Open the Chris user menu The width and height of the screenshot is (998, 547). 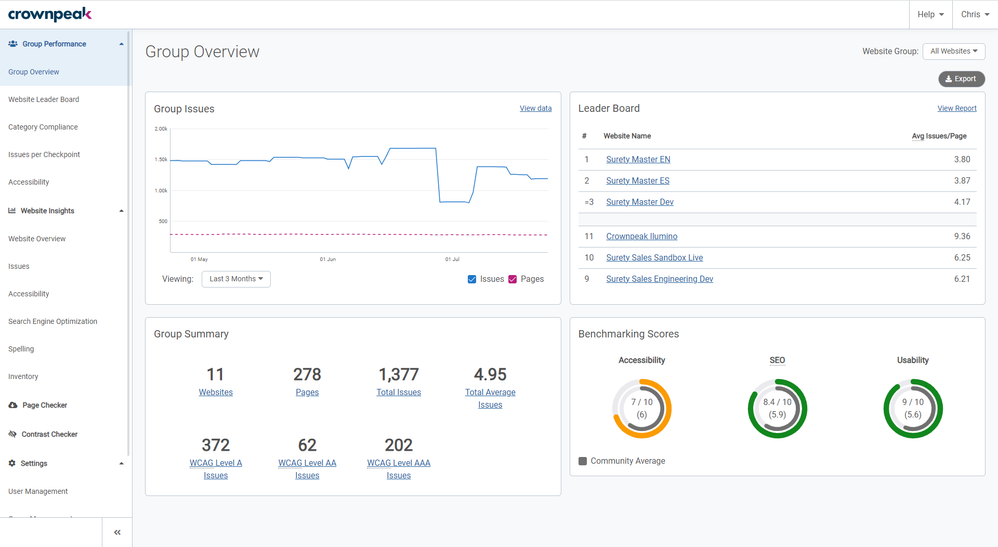click(x=975, y=14)
